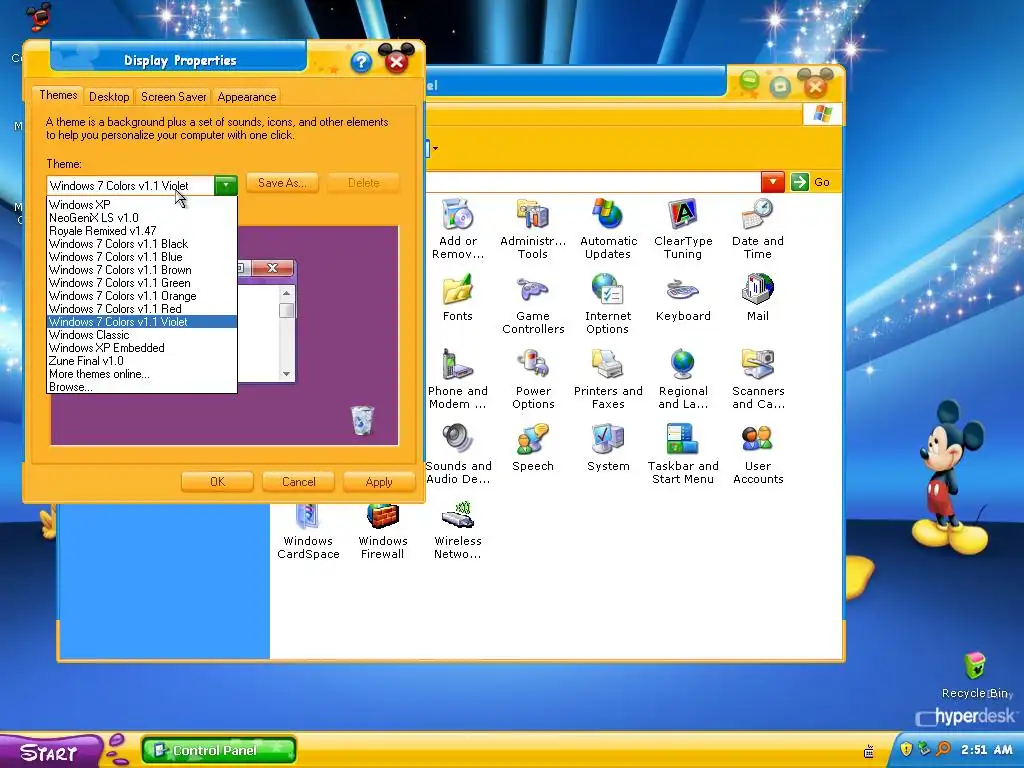Choose Windows 7 Colors v1.1 Orange
The width and height of the screenshot is (1024, 768).
pyautogui.click(x=142, y=296)
